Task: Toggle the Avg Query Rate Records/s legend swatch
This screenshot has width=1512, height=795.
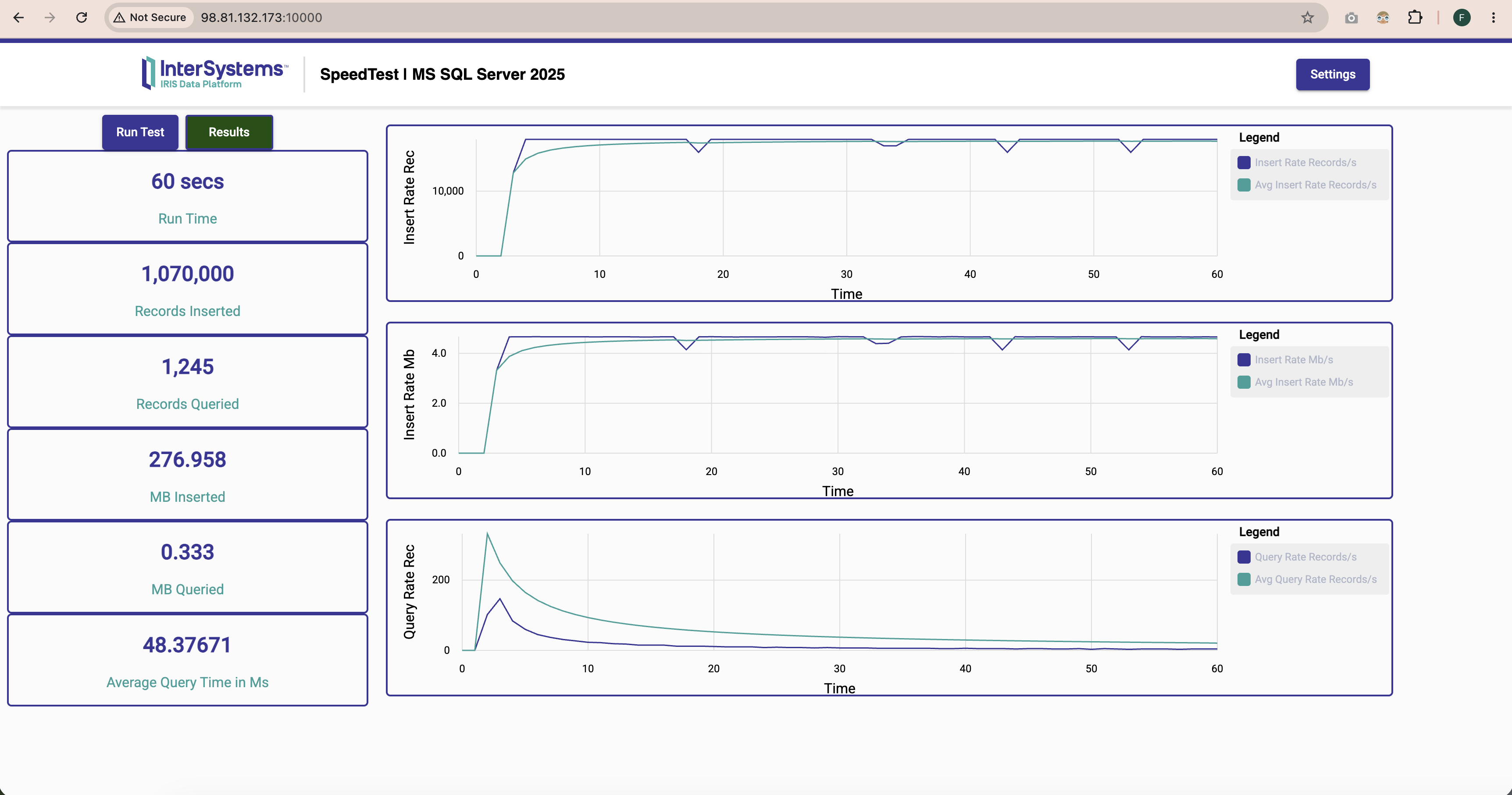Action: click(1244, 579)
